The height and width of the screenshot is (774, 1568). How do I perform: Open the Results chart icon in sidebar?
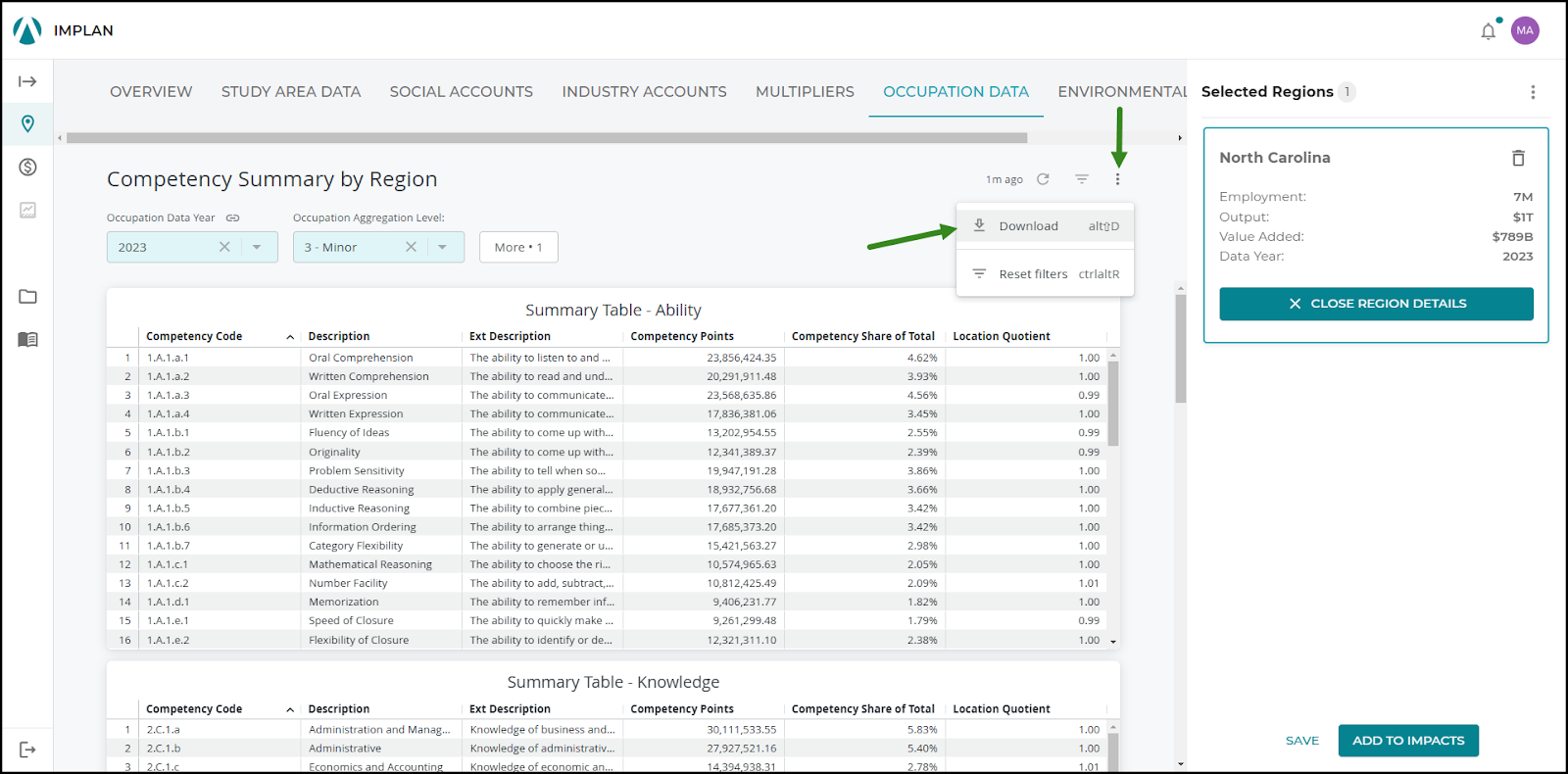click(x=27, y=210)
